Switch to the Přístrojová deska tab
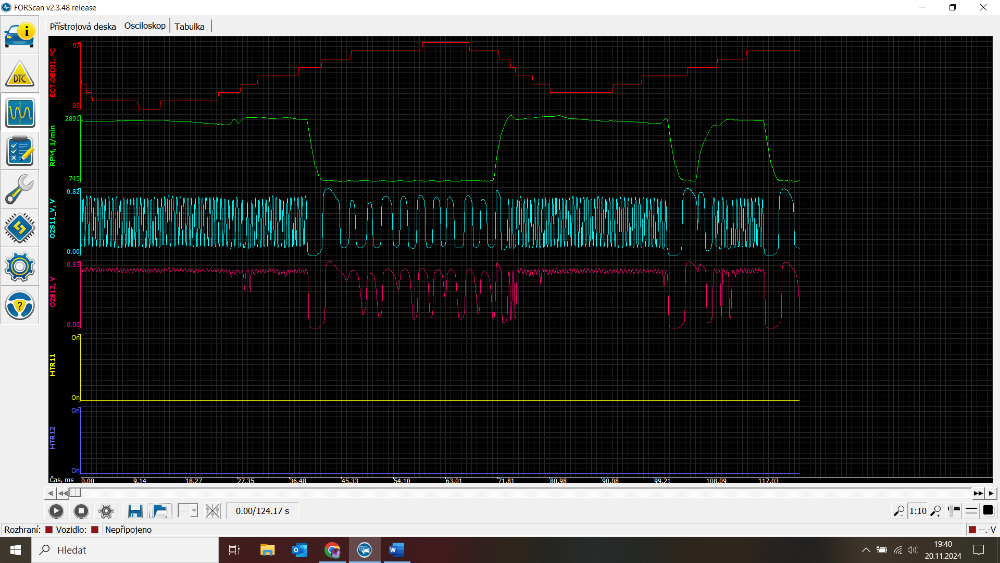Screen dimensions: 1000x563 click(x=84, y=26)
